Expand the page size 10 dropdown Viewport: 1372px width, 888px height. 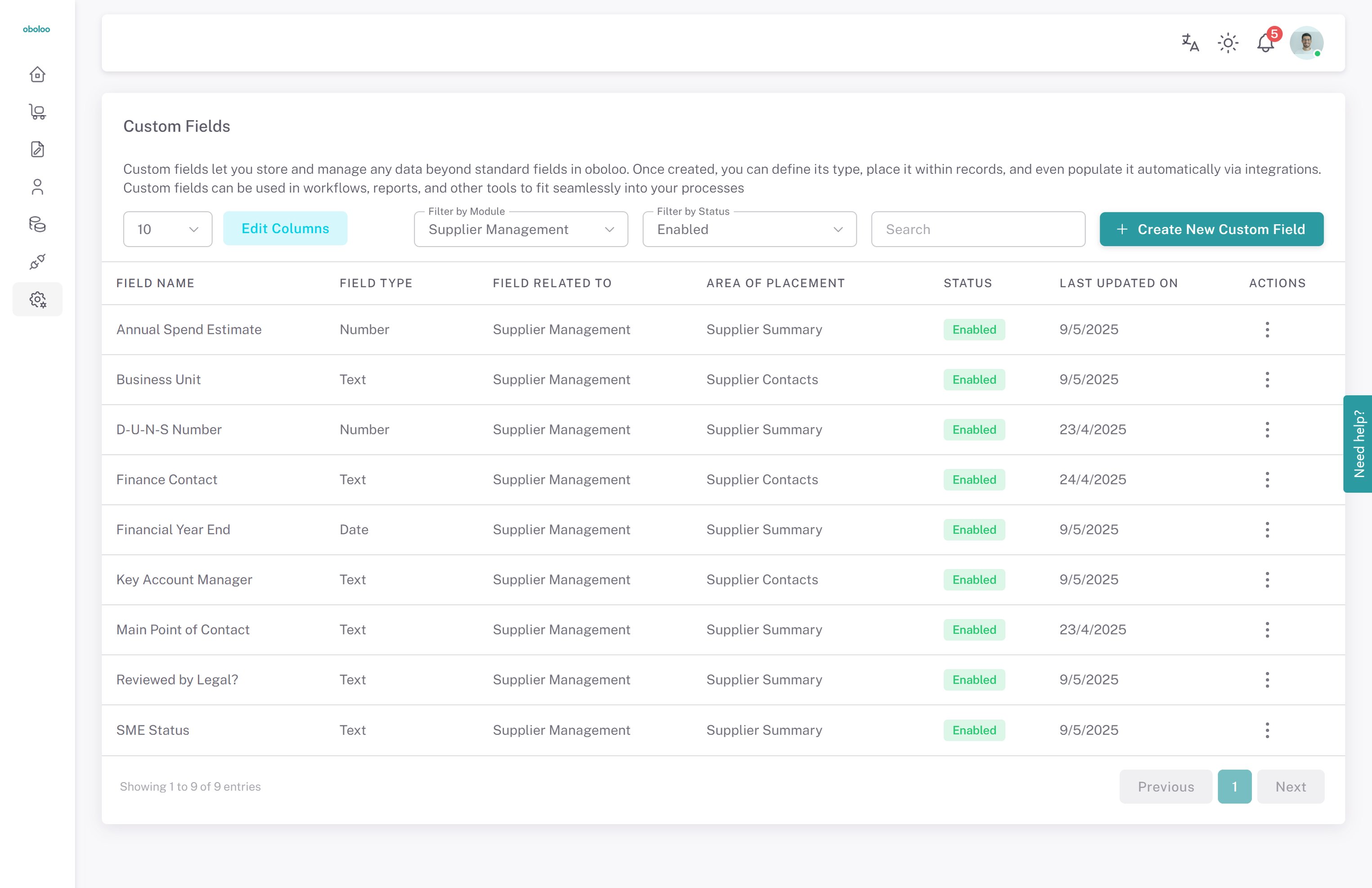coord(168,230)
